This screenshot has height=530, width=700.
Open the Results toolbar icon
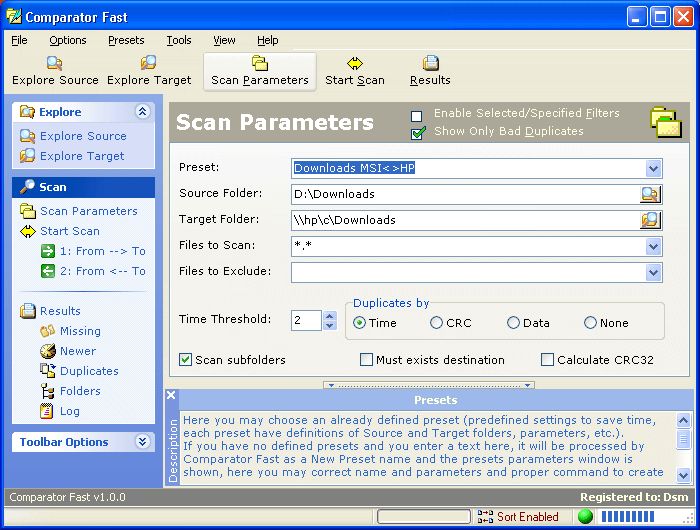(430, 71)
